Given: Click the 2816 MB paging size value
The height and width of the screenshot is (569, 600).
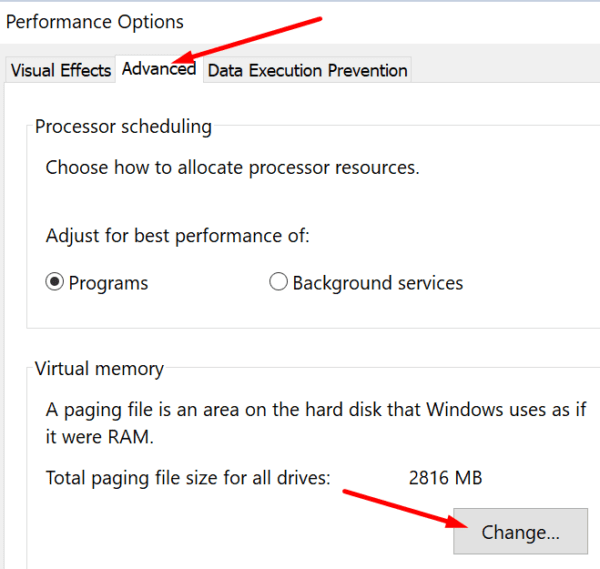Looking at the screenshot, I should pyautogui.click(x=445, y=478).
